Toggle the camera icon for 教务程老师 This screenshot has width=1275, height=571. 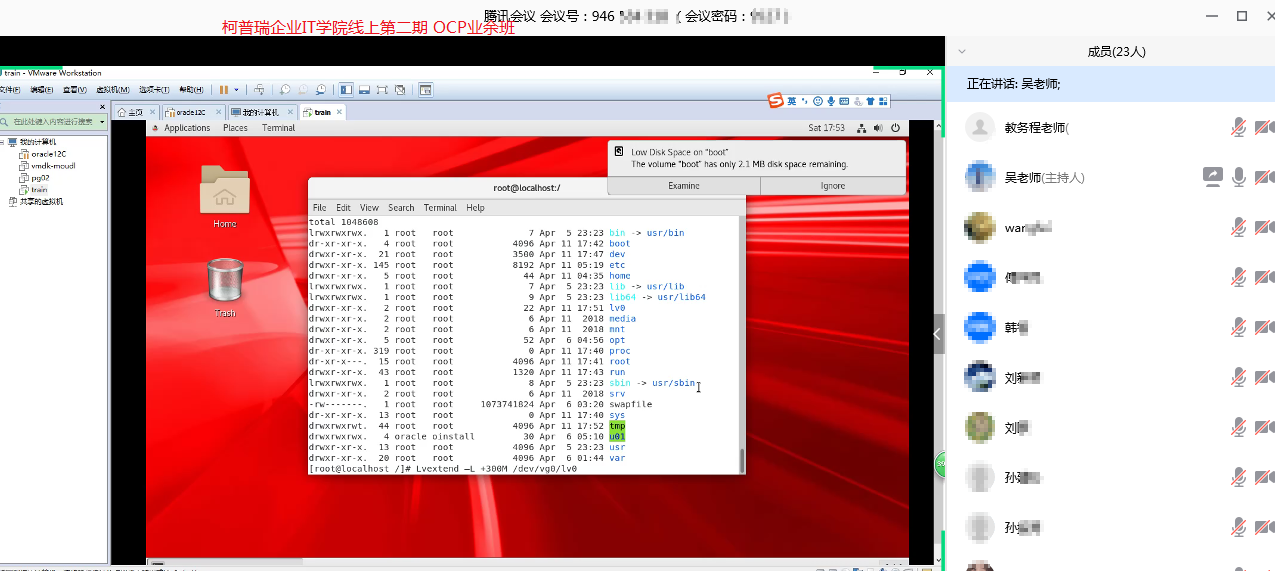1263,127
